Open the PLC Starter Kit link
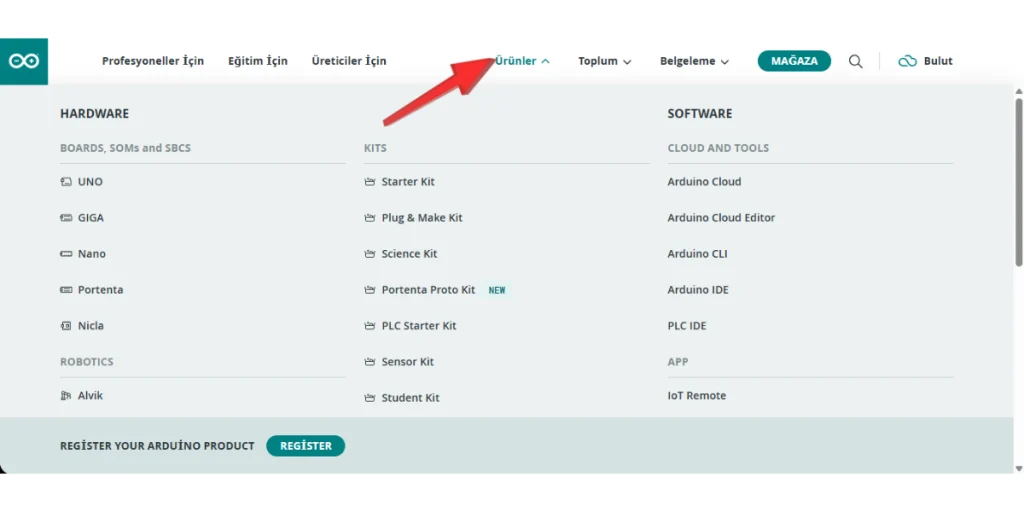 point(419,326)
